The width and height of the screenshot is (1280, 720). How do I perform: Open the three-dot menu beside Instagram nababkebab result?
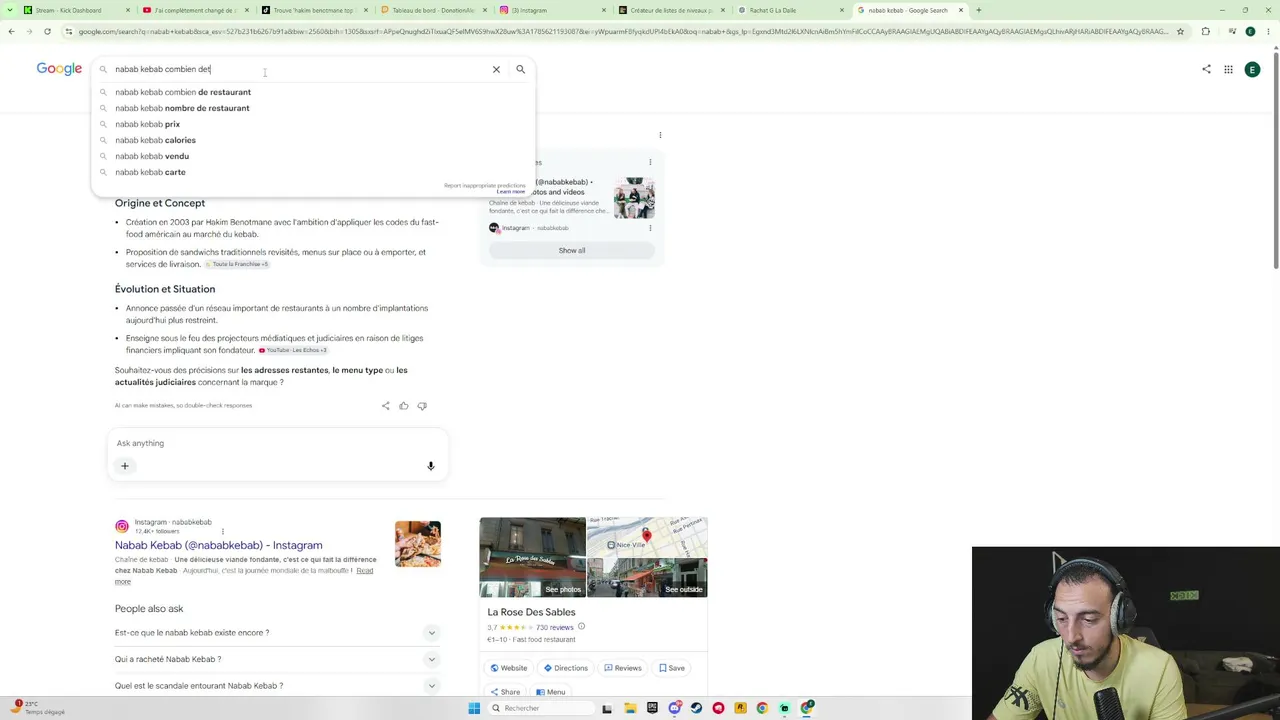point(222,531)
